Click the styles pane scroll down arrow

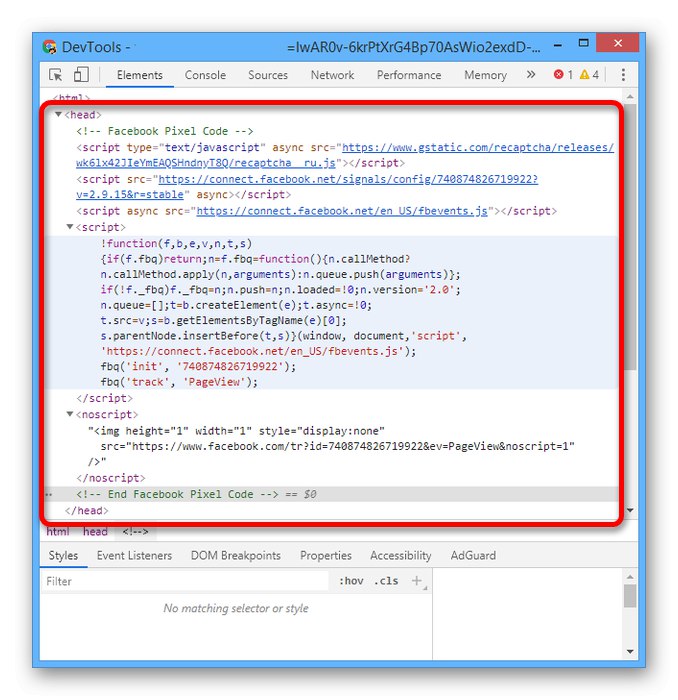pos(630,651)
